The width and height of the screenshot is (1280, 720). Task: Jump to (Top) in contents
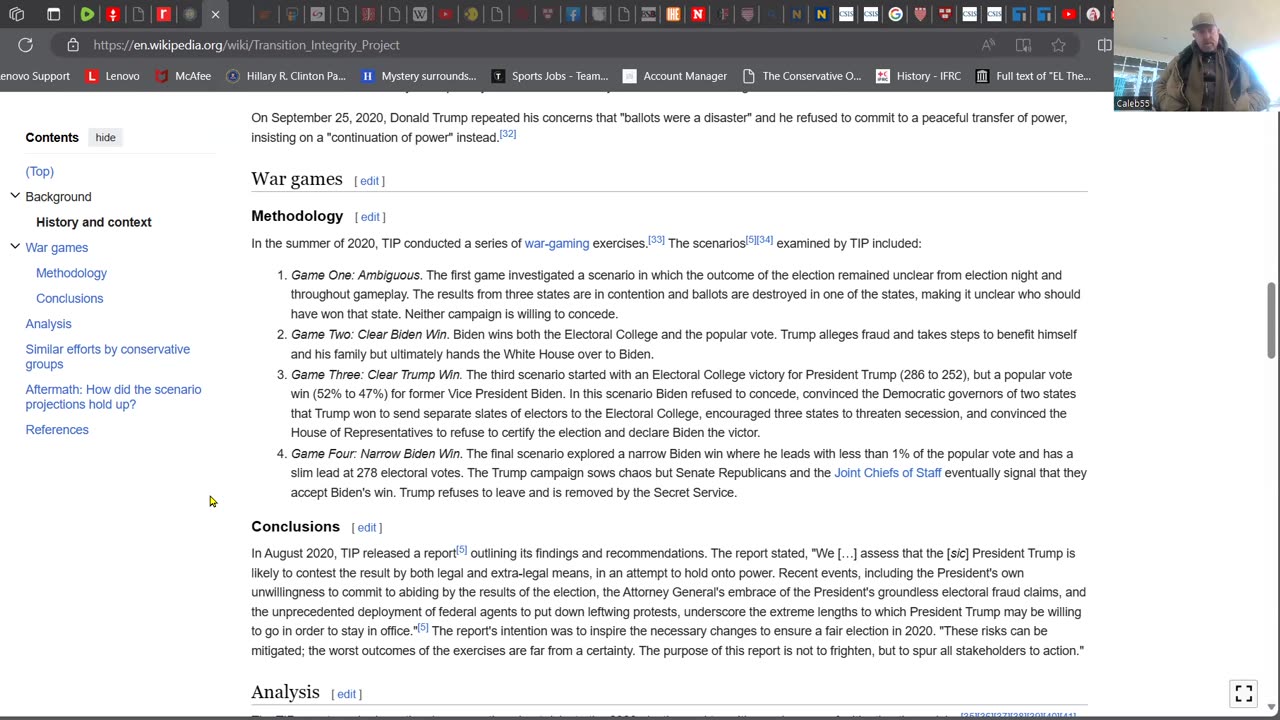pyautogui.click(x=40, y=172)
